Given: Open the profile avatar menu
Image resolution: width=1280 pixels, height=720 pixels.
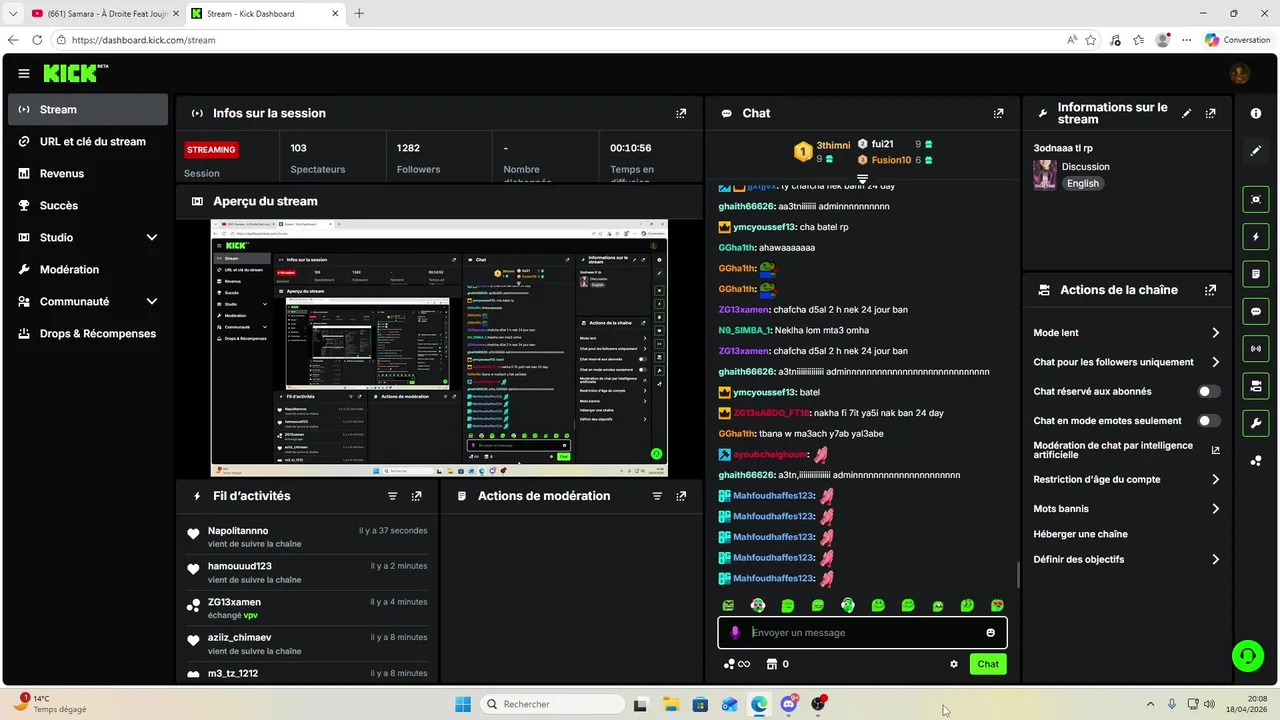Looking at the screenshot, I should (1240, 74).
